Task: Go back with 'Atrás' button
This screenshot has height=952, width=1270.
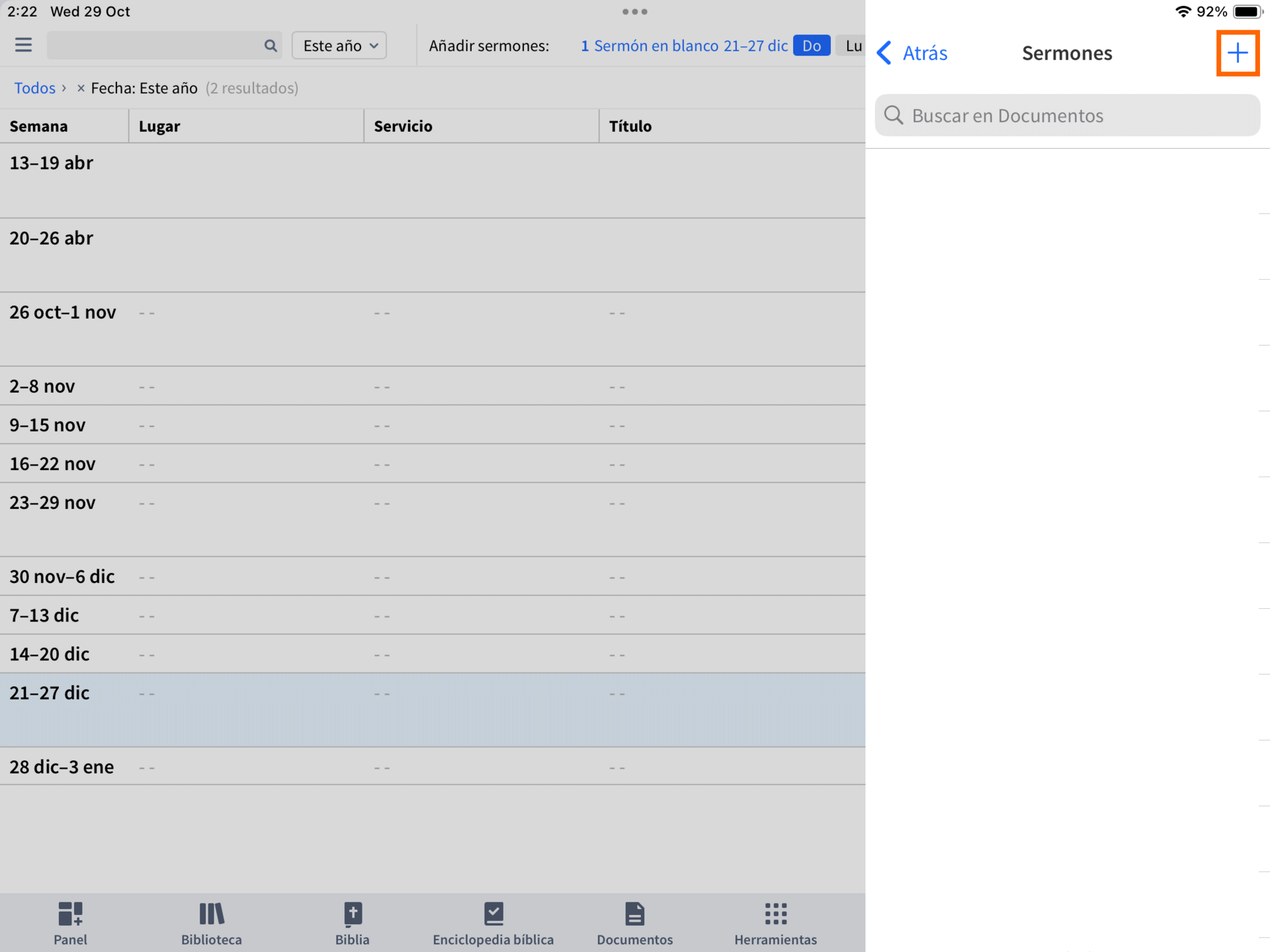Action: tap(912, 53)
